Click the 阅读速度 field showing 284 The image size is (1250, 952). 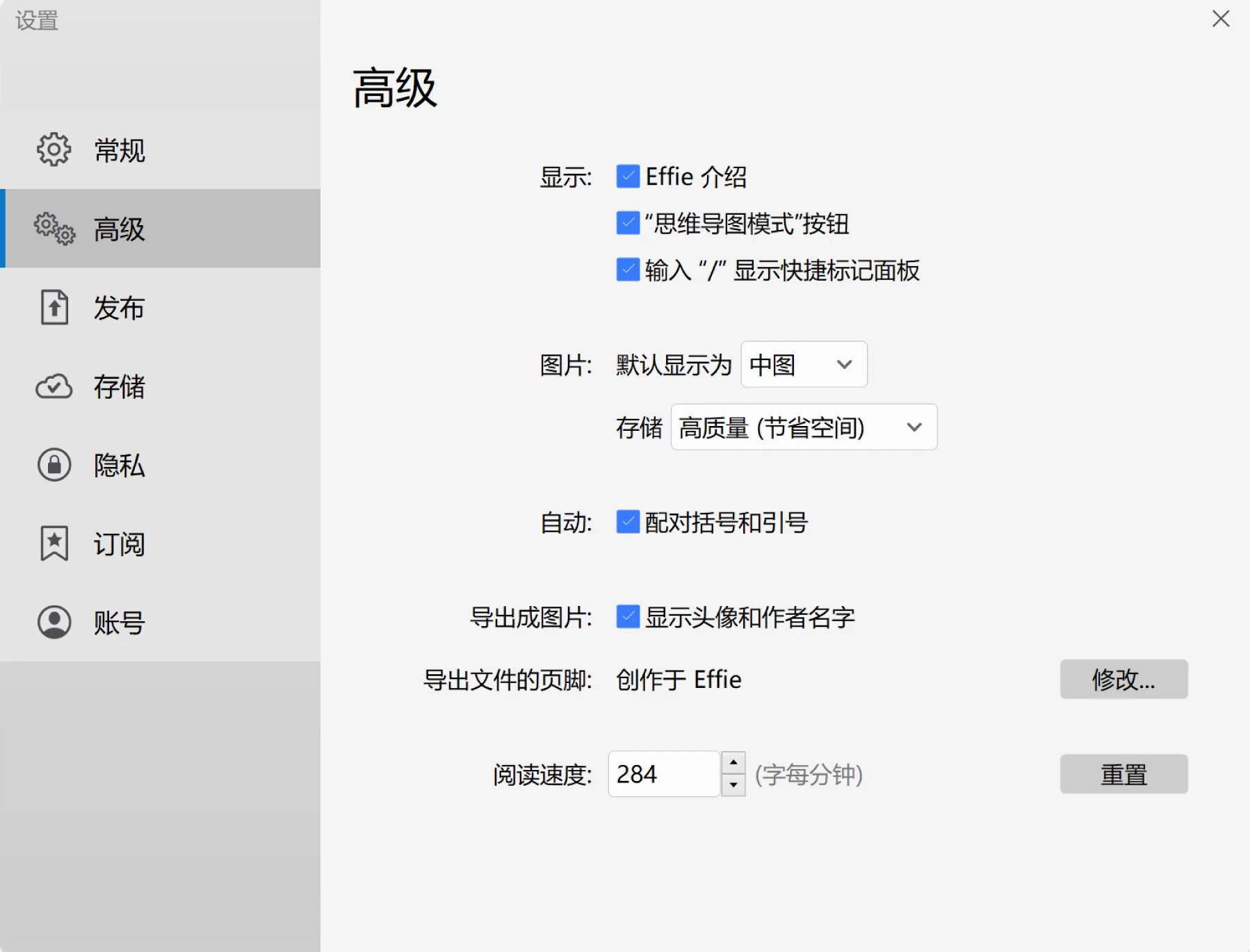664,773
